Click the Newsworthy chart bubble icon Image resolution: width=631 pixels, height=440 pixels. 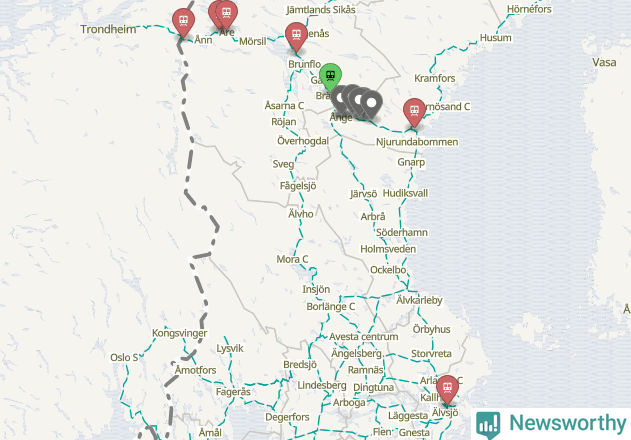(488, 425)
